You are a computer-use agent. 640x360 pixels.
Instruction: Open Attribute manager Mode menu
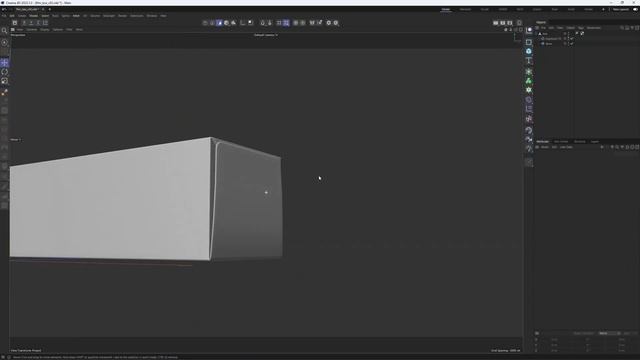(545, 147)
